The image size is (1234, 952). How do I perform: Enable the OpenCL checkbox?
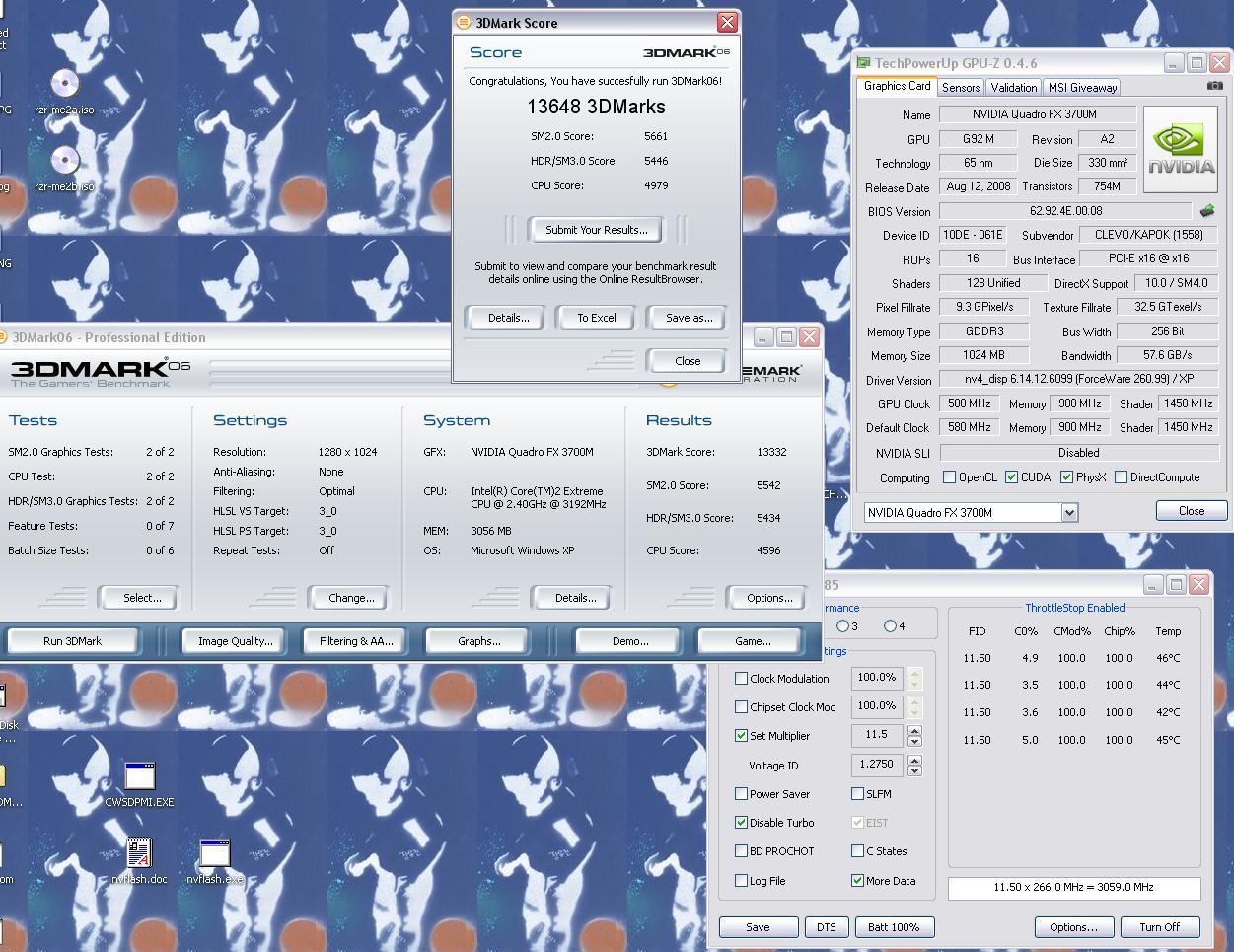tap(949, 477)
